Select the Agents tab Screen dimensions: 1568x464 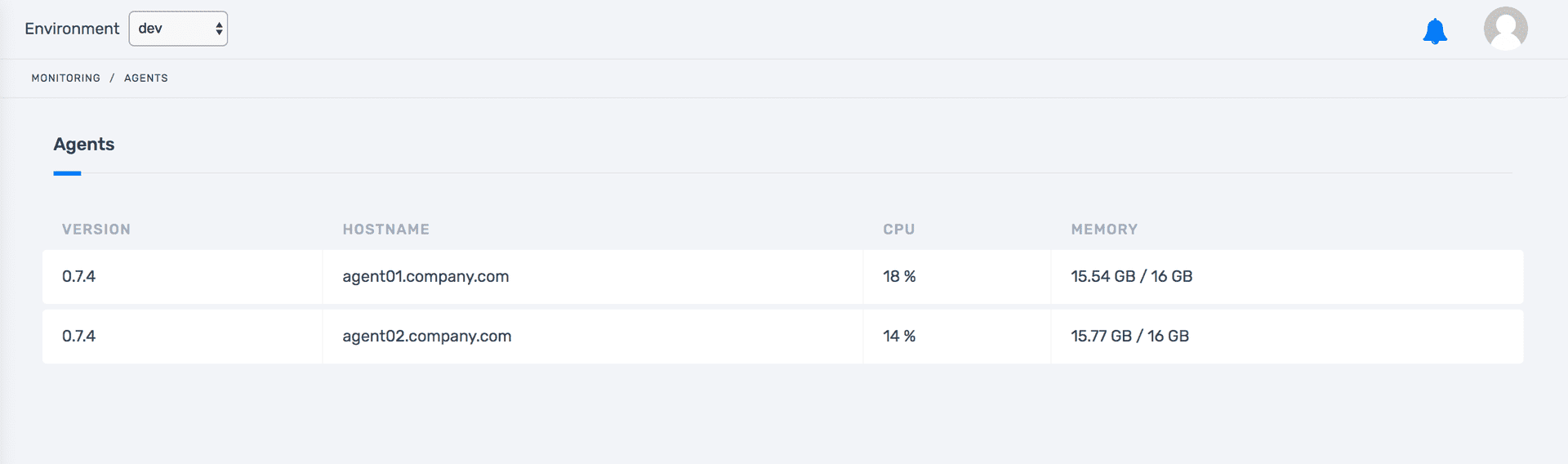(x=84, y=145)
